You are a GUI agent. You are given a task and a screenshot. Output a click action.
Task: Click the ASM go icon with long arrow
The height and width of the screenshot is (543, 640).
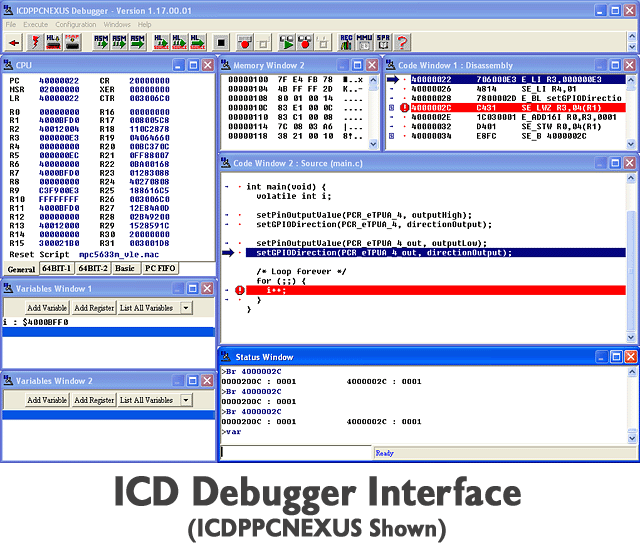click(x=138, y=42)
